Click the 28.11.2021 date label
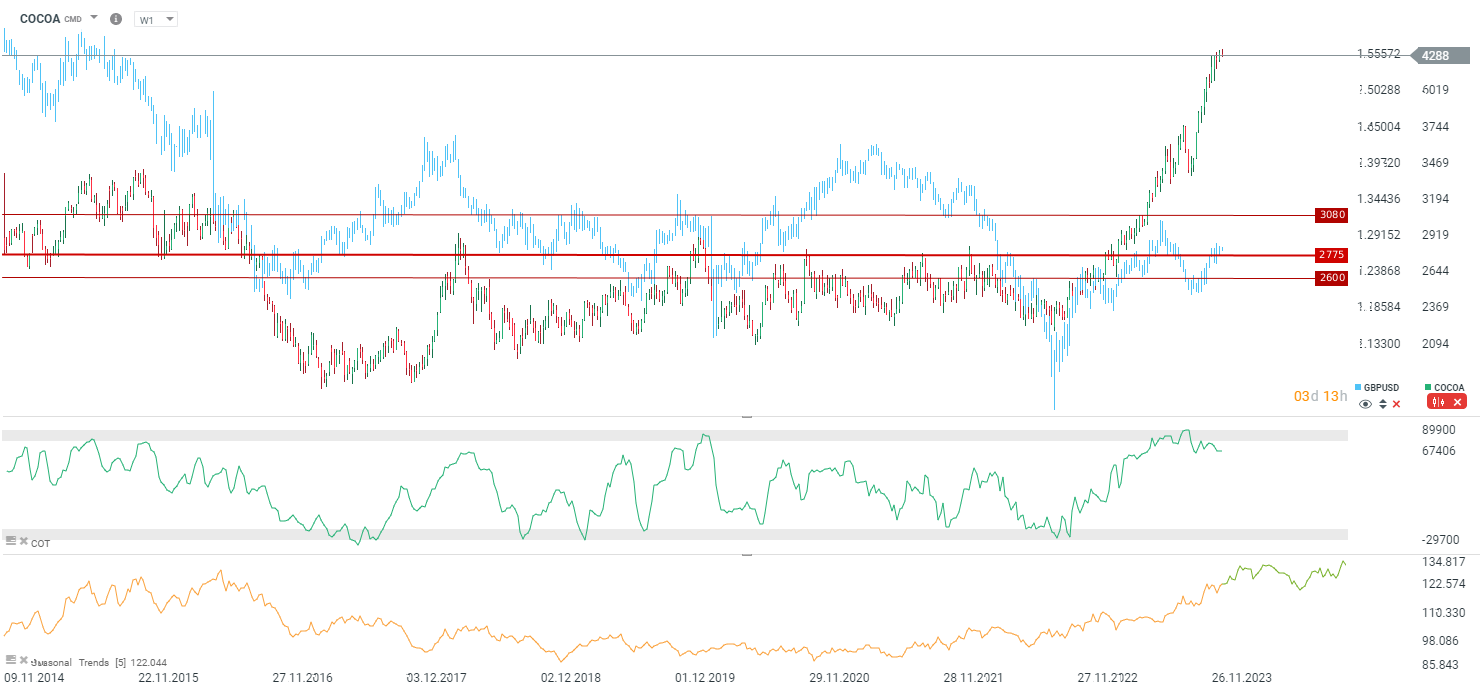Viewport: 1482px width, 694px height. coord(973,678)
